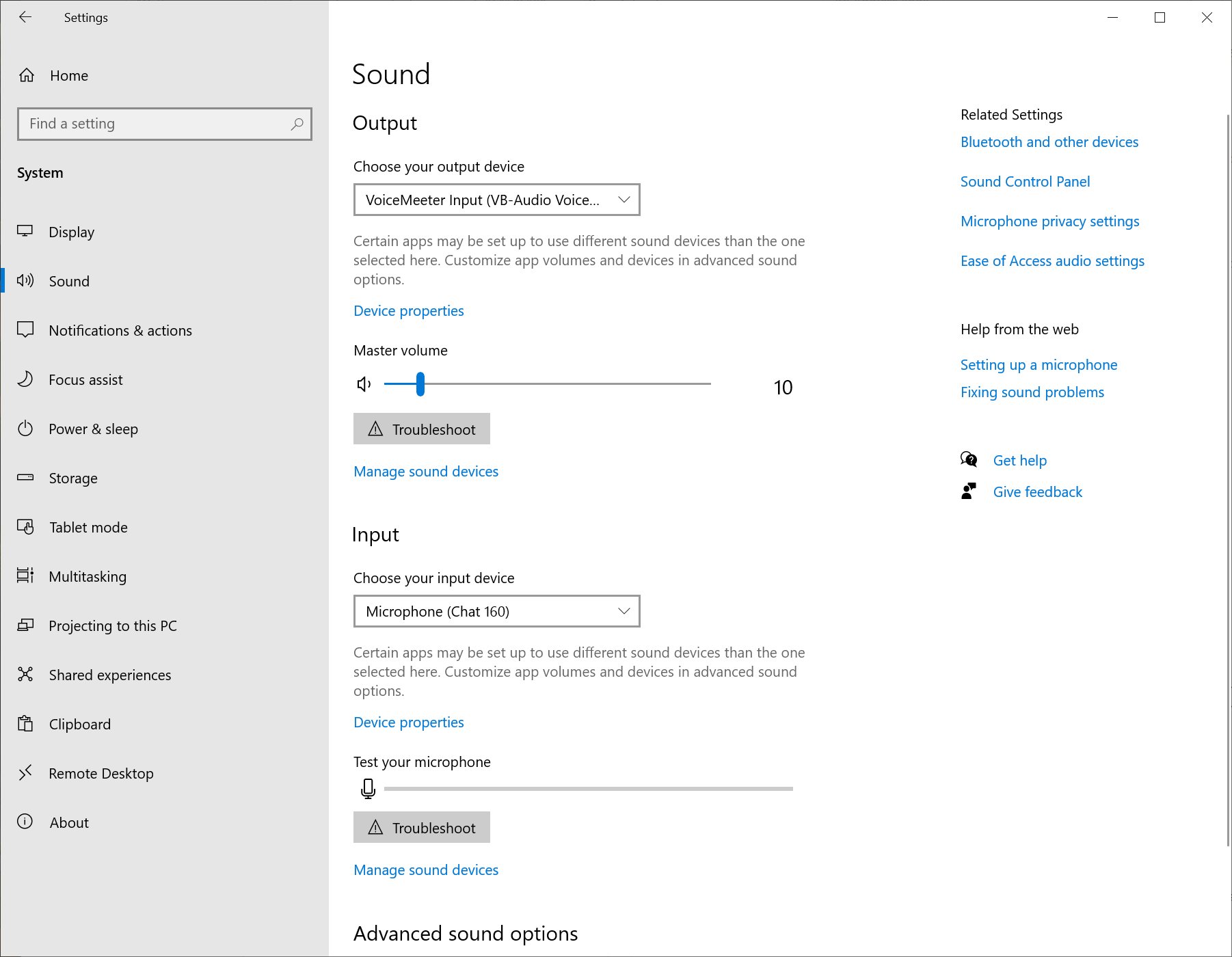
Task: Click the Sound speaker icon in sidebar
Action: click(25, 280)
